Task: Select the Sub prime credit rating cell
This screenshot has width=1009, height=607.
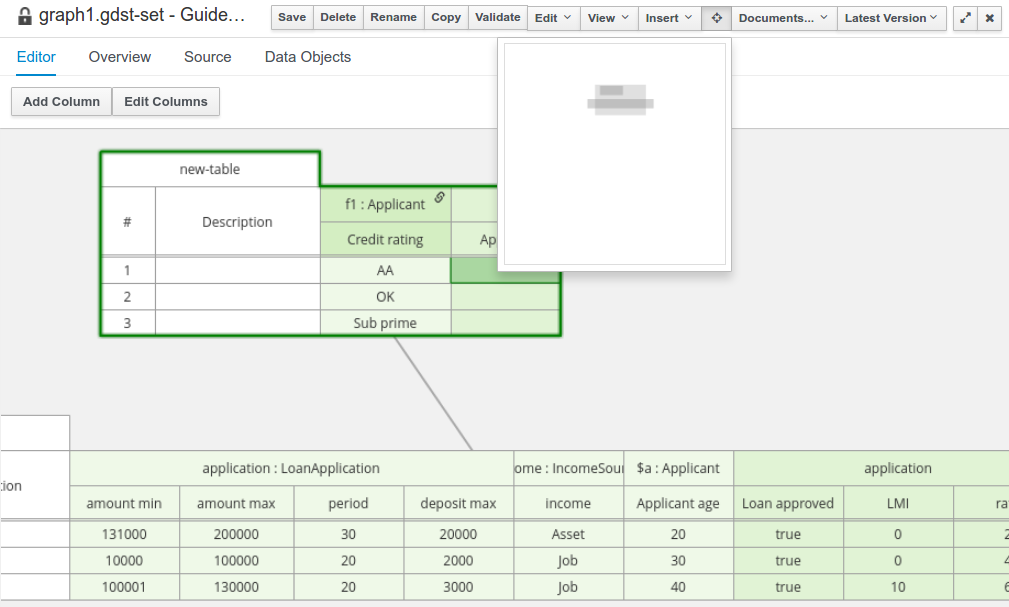Action: 385,323
